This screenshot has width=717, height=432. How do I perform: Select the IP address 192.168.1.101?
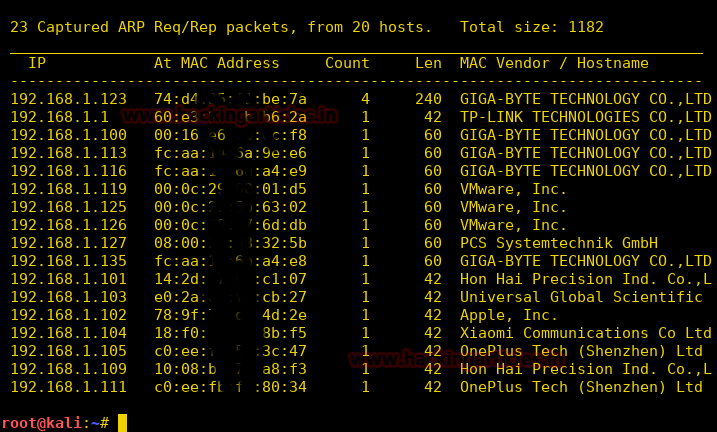click(x=69, y=279)
